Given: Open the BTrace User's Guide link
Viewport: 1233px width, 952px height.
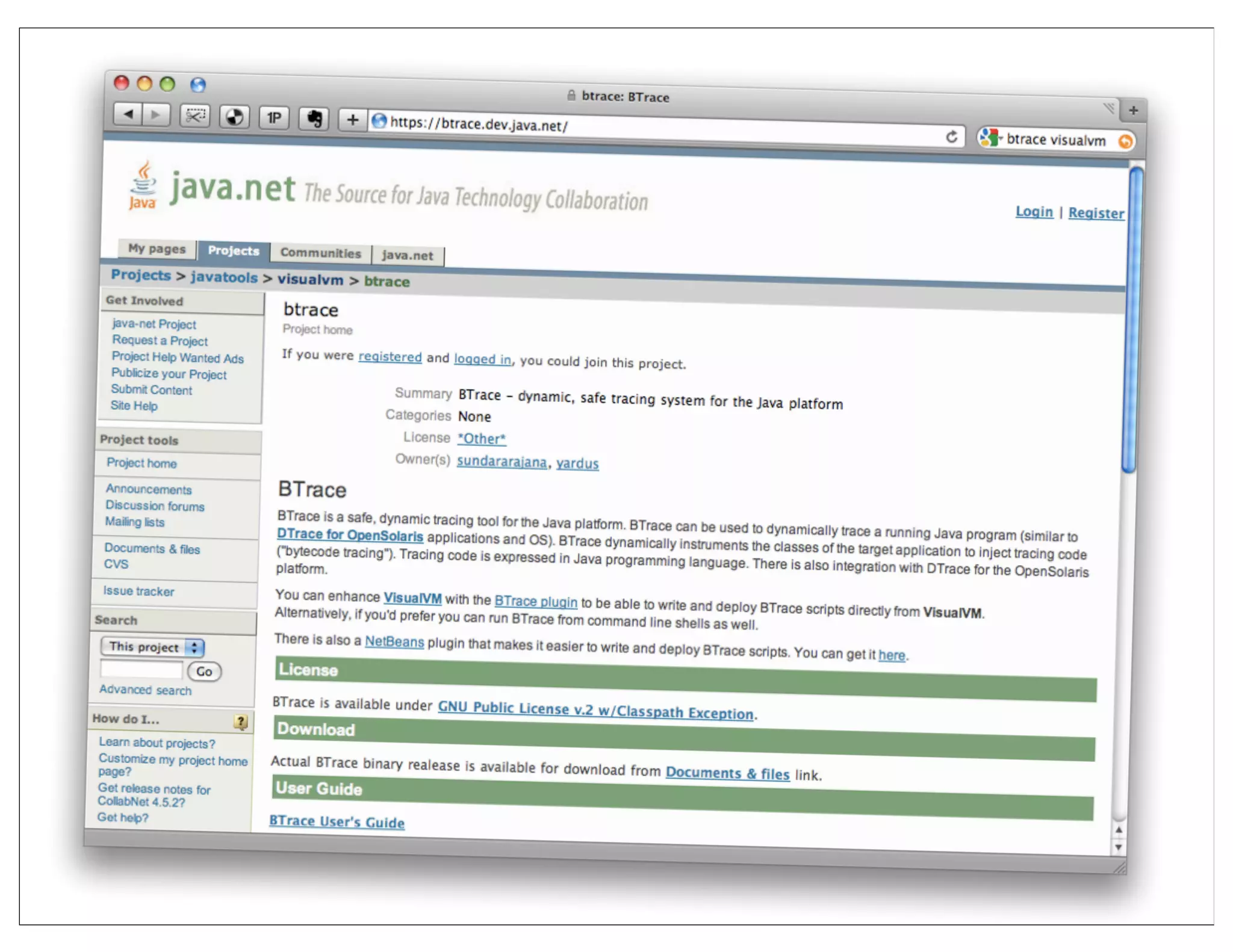Looking at the screenshot, I should pyautogui.click(x=337, y=821).
